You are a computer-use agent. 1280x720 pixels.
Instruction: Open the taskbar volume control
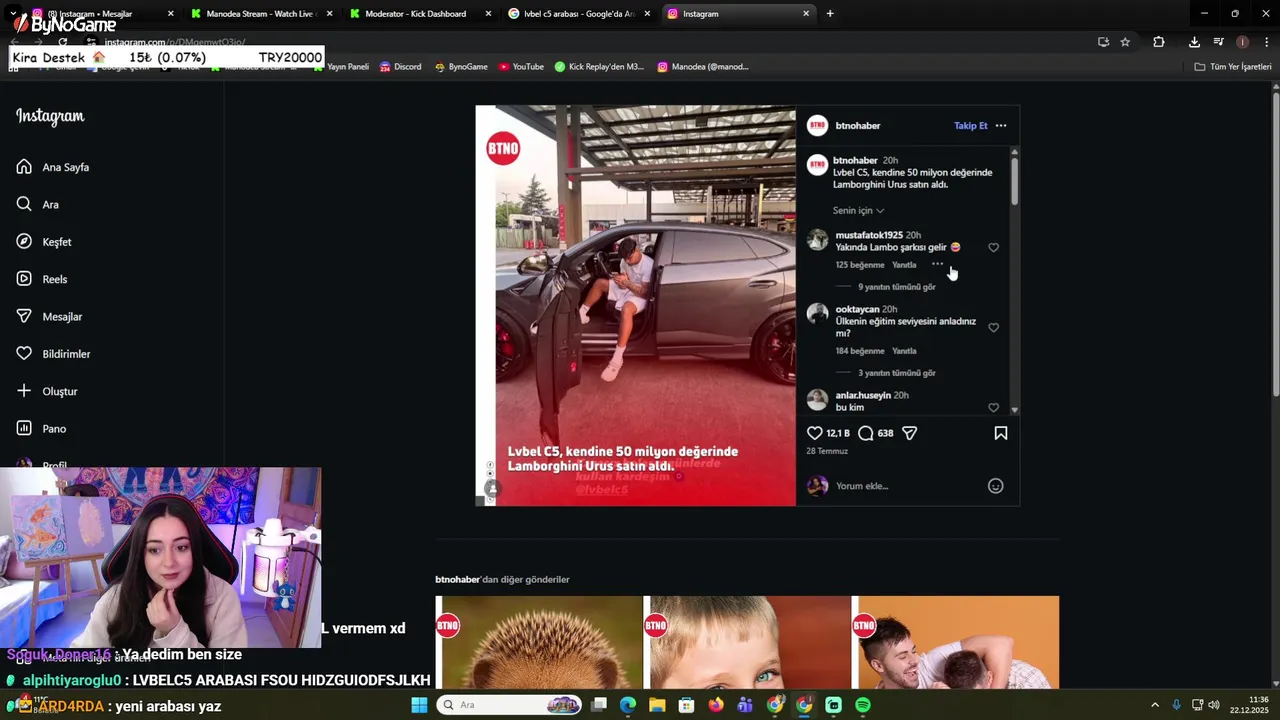1213,705
